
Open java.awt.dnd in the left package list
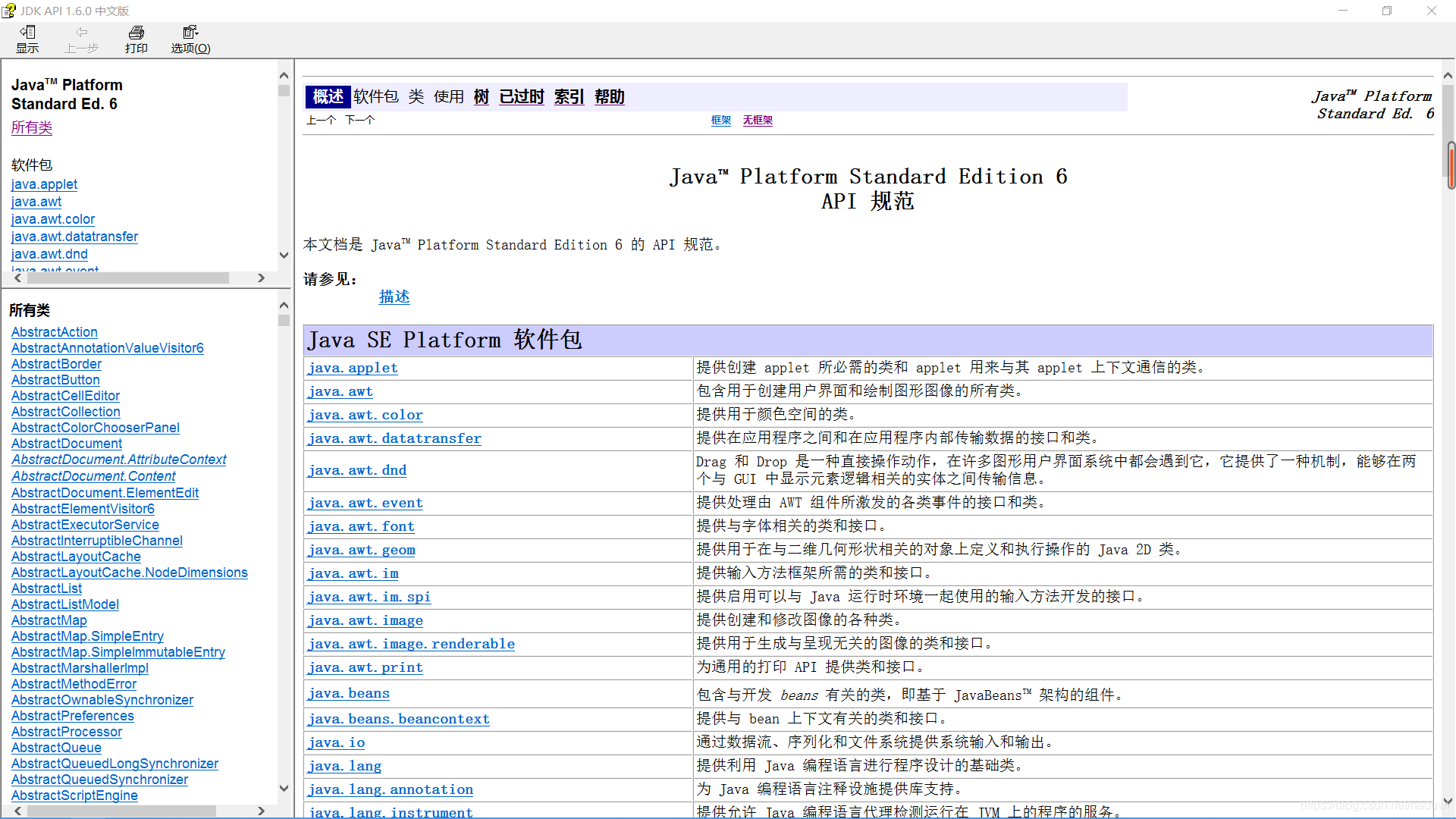point(49,254)
